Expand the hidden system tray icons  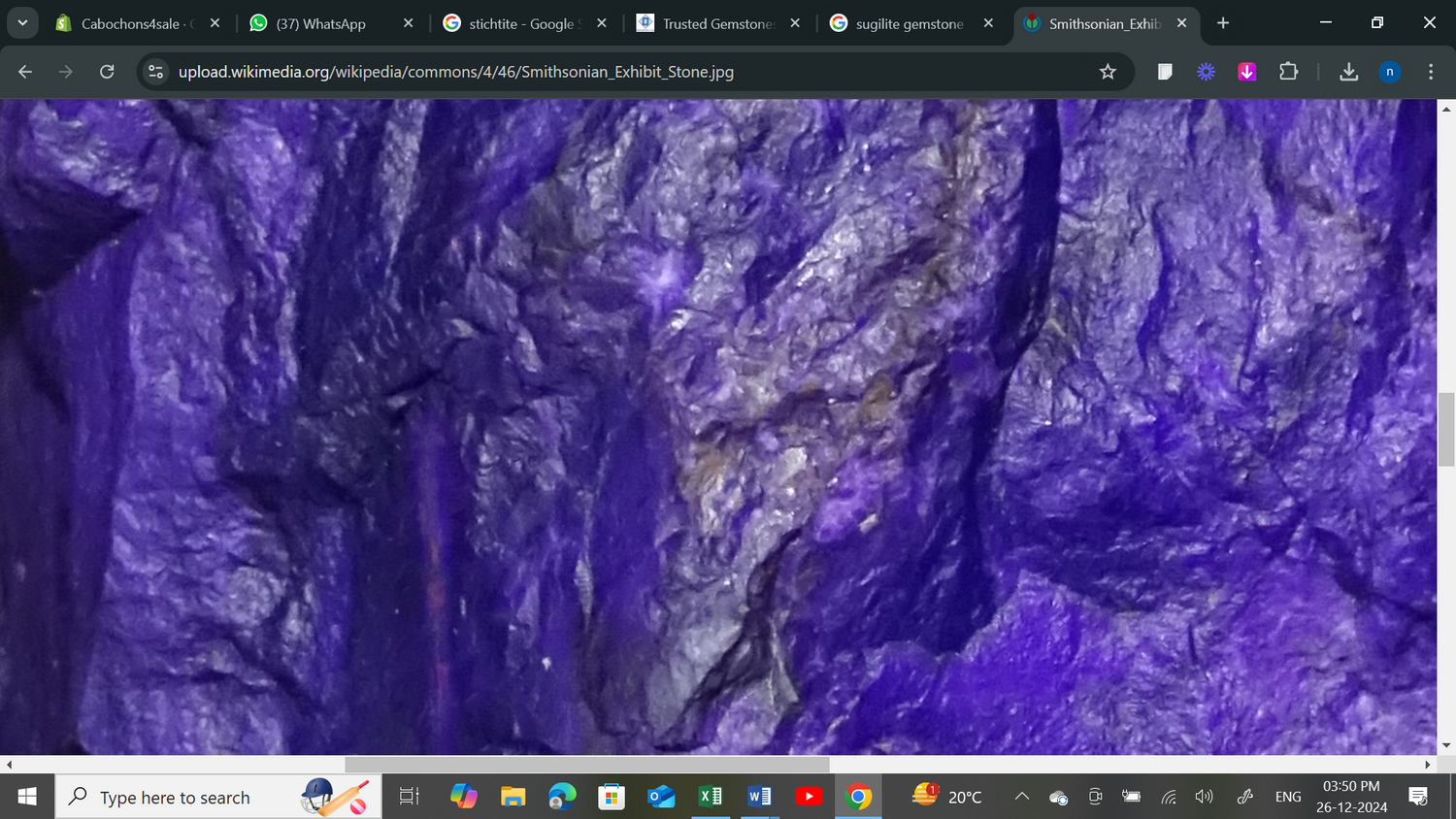click(x=1022, y=797)
